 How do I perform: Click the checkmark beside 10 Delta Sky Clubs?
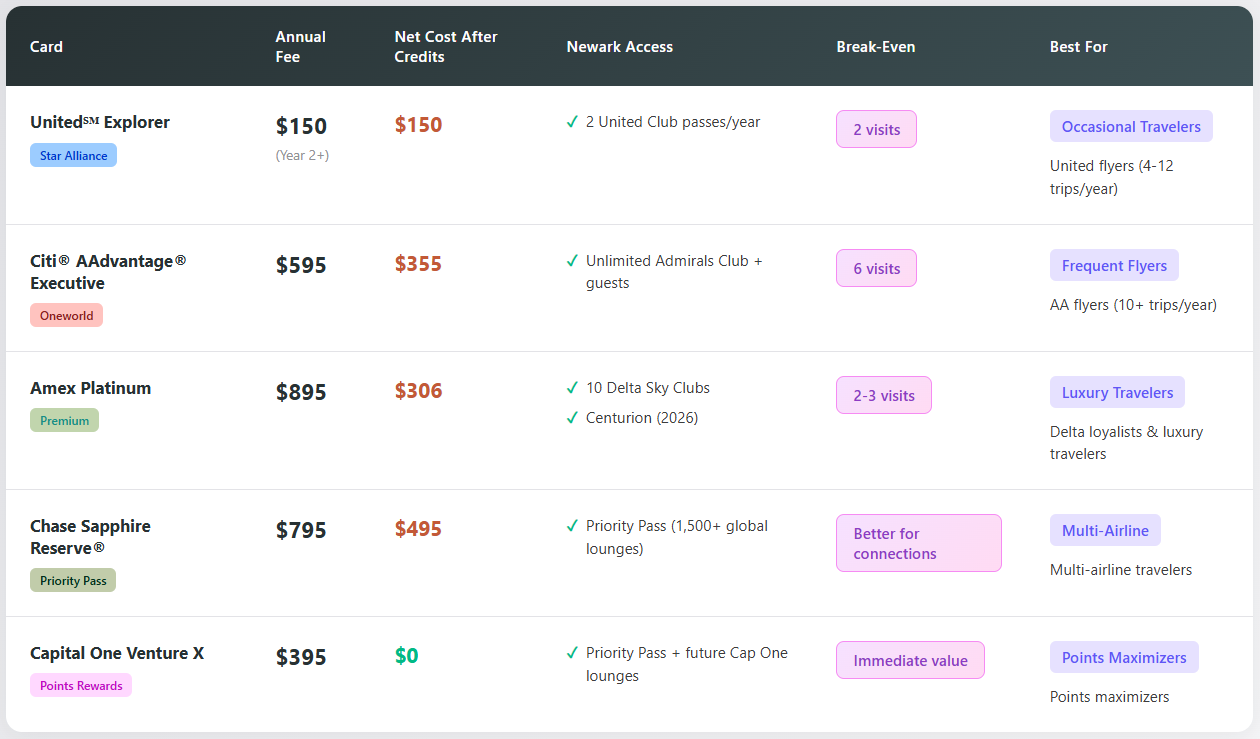click(572, 388)
